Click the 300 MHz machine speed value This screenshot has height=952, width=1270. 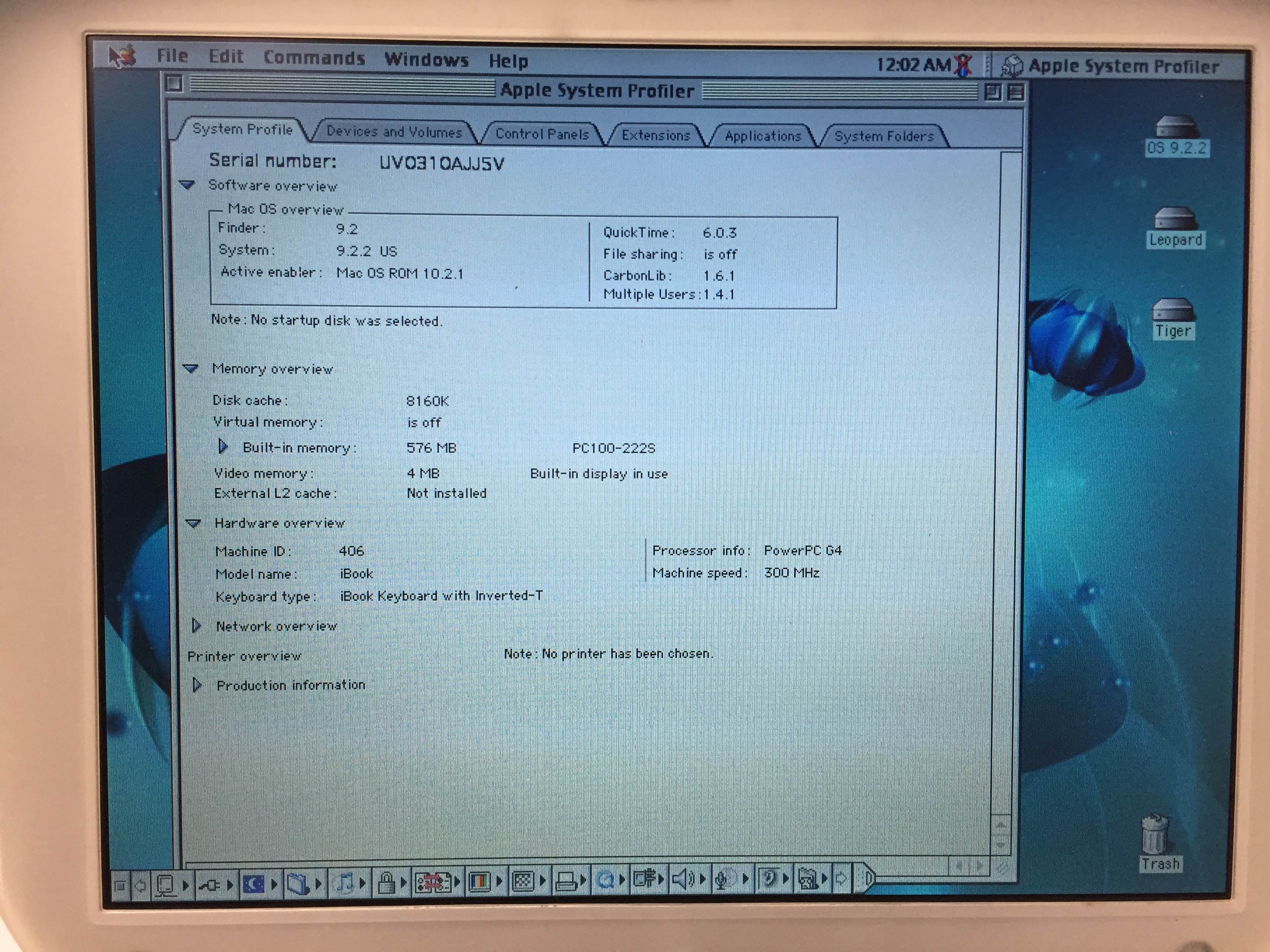click(792, 573)
